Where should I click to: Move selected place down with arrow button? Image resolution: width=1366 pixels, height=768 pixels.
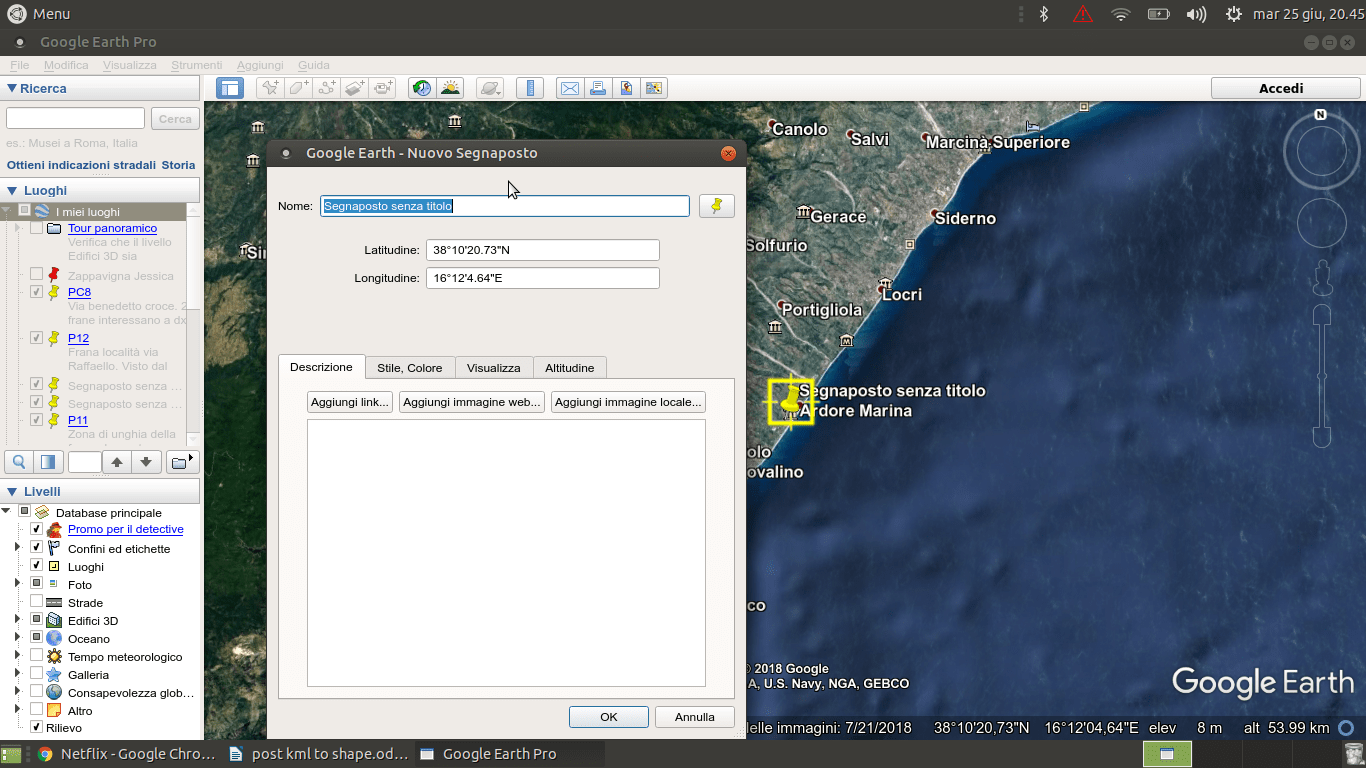(x=146, y=462)
